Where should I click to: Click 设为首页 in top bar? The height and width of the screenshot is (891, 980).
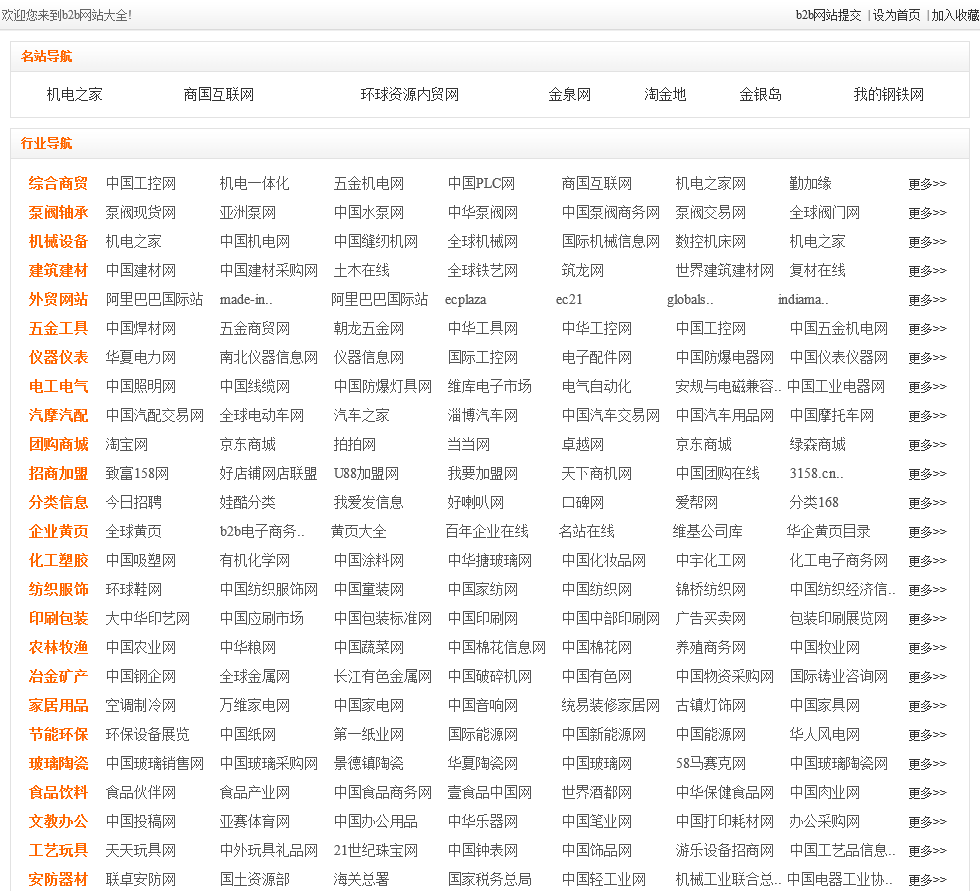tap(896, 15)
